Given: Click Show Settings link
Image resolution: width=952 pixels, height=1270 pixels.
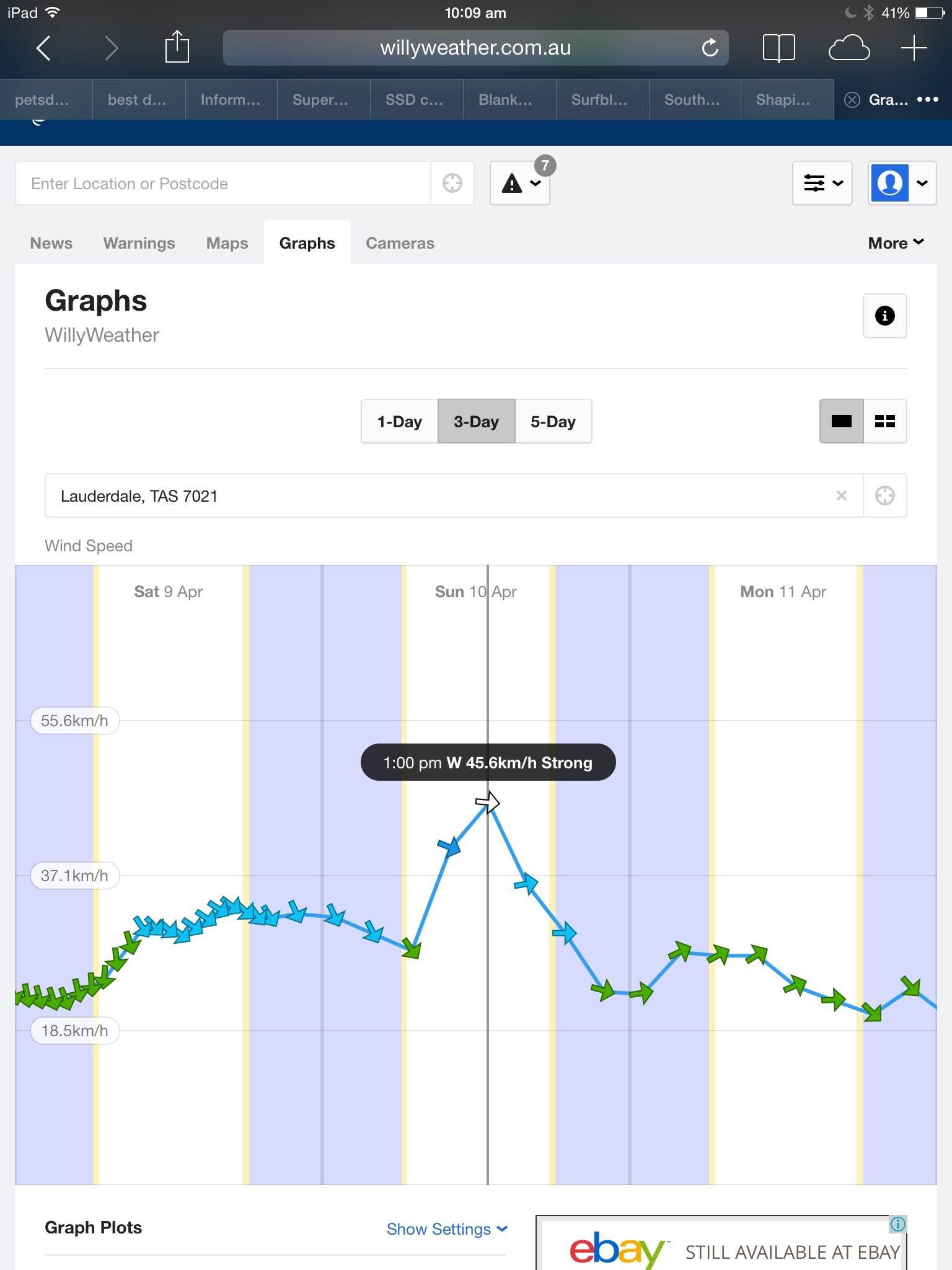Looking at the screenshot, I should click(446, 1229).
